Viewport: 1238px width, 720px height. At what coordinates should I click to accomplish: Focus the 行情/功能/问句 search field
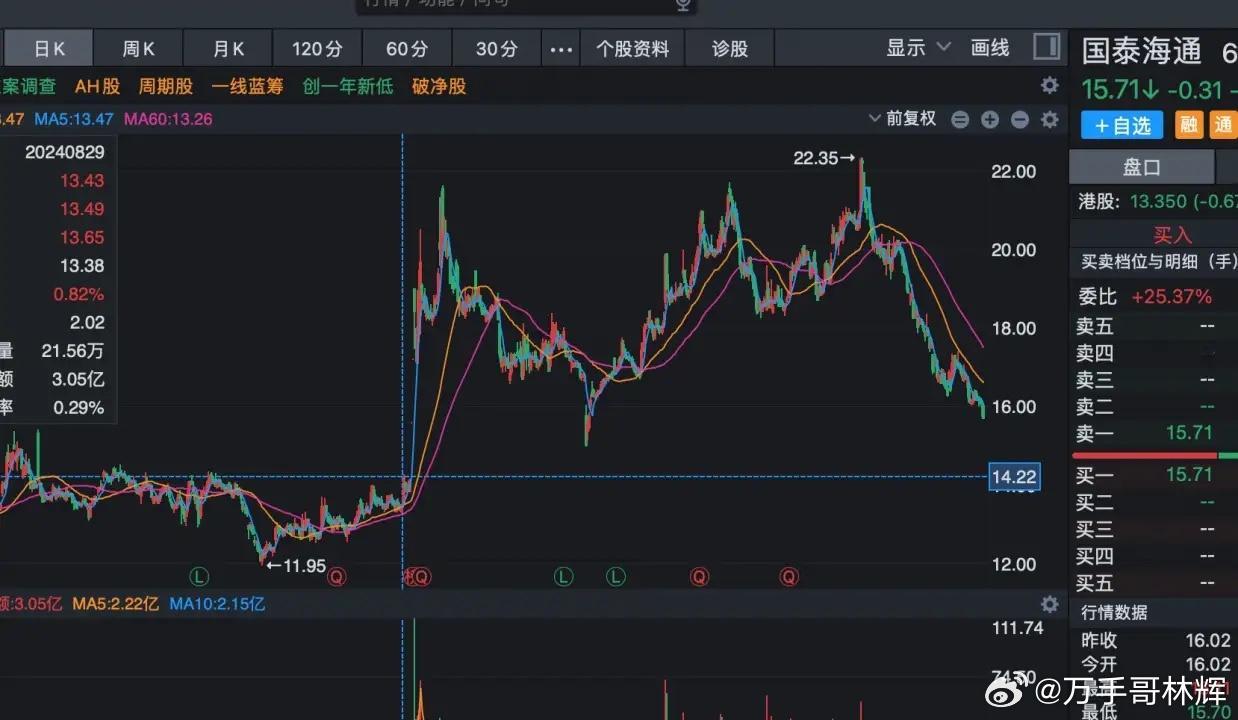click(525, 4)
